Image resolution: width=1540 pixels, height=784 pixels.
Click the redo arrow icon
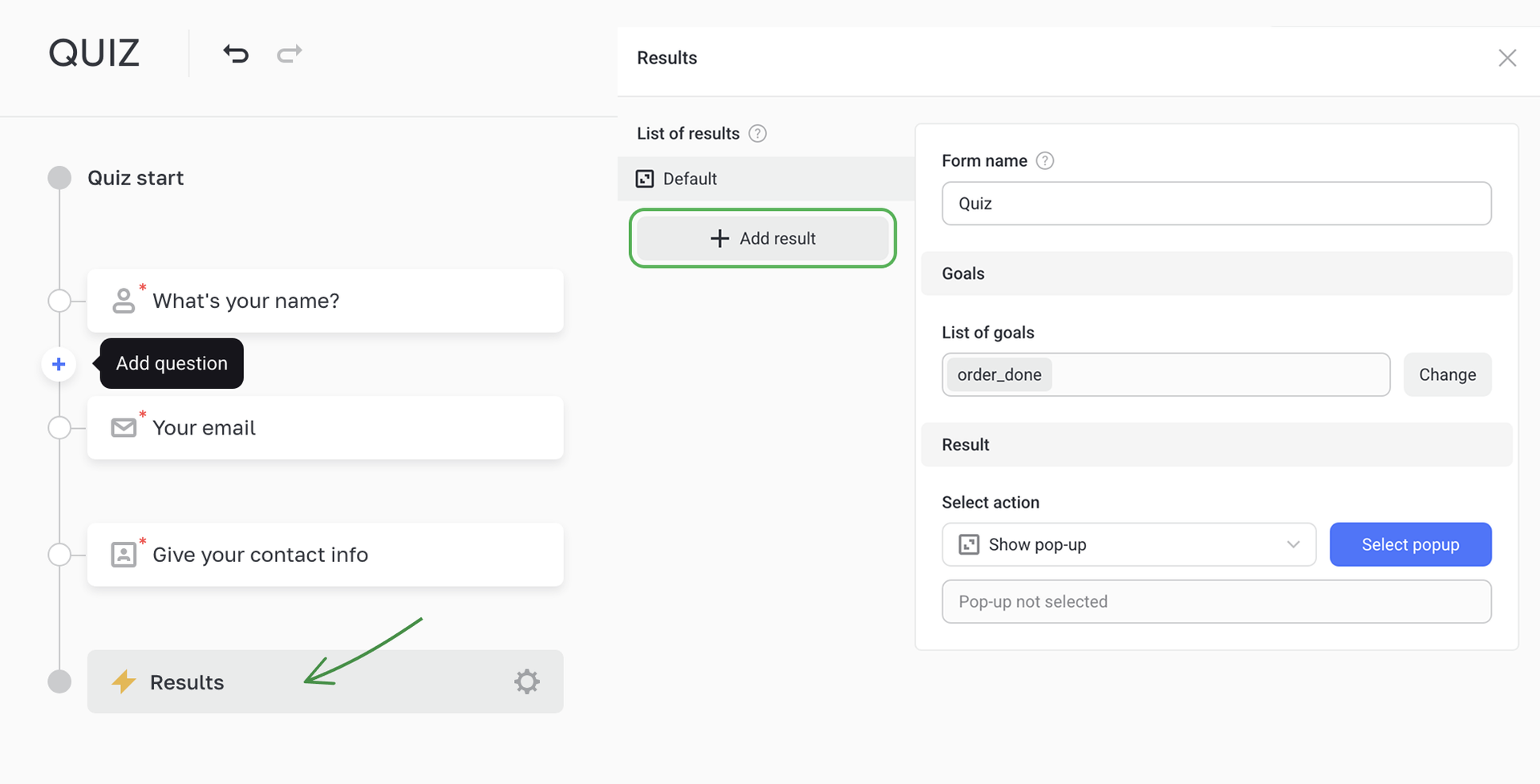pos(290,54)
